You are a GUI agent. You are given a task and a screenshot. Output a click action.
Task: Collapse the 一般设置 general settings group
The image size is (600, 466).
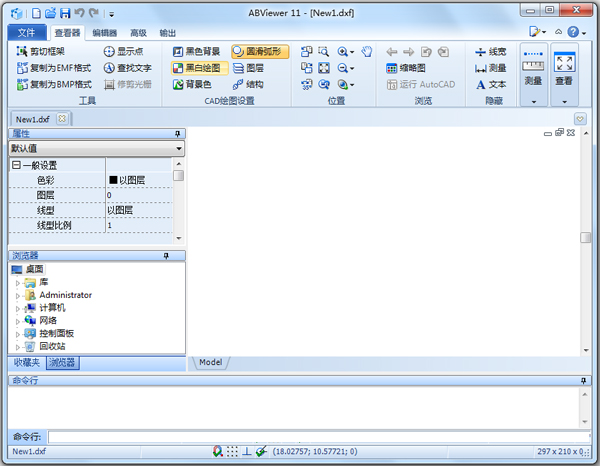(x=16, y=165)
